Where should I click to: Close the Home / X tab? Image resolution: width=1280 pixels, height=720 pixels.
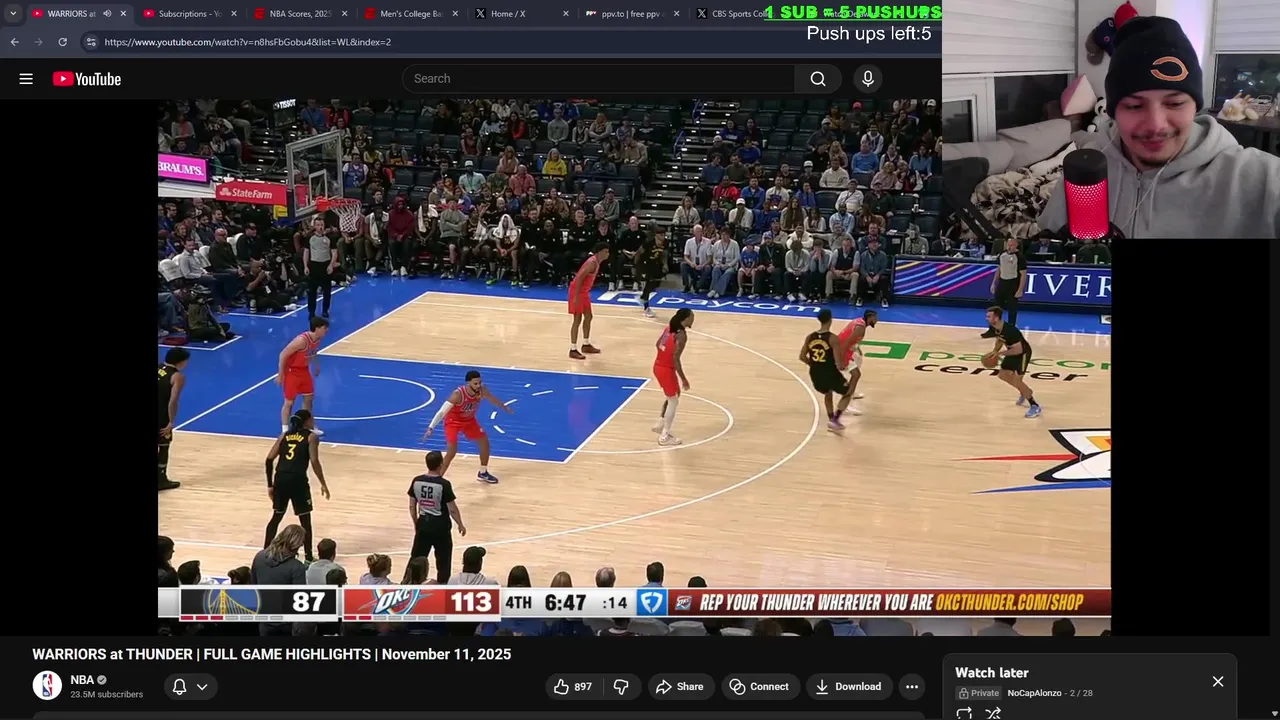566,13
